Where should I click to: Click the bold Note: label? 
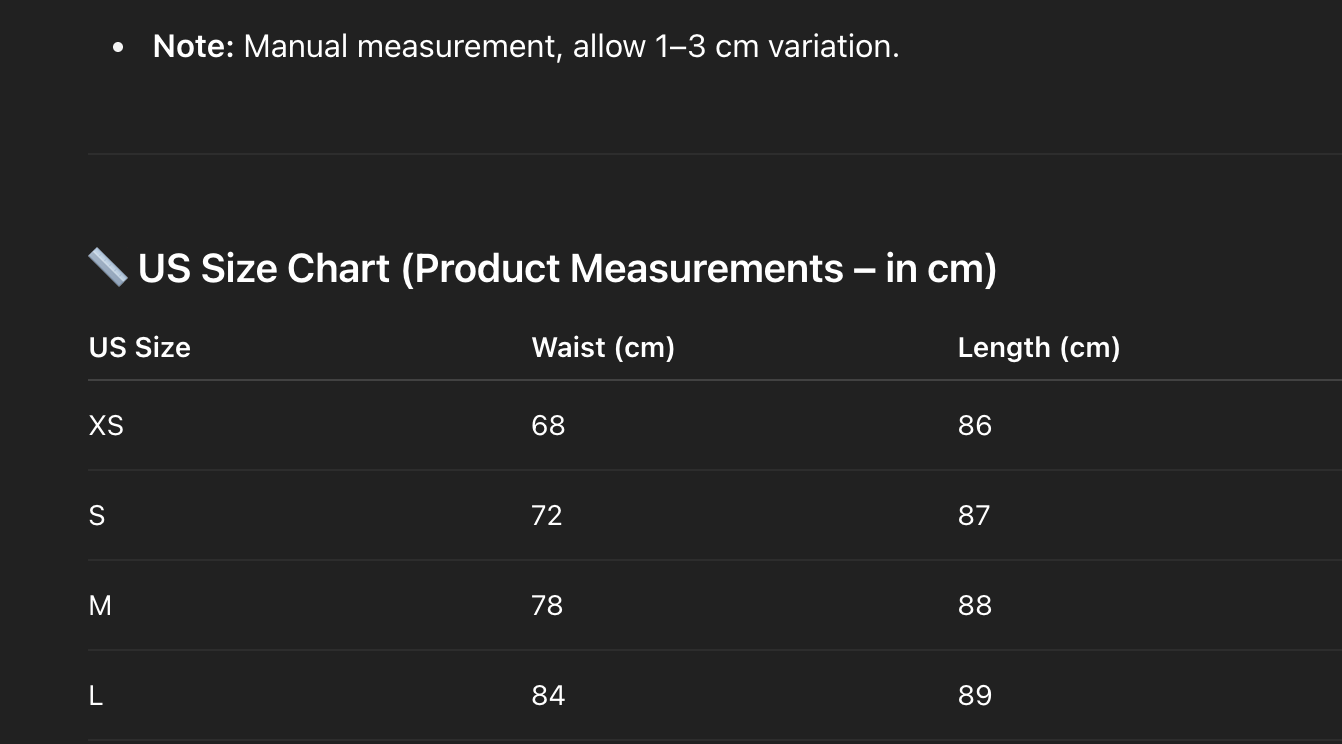(193, 46)
